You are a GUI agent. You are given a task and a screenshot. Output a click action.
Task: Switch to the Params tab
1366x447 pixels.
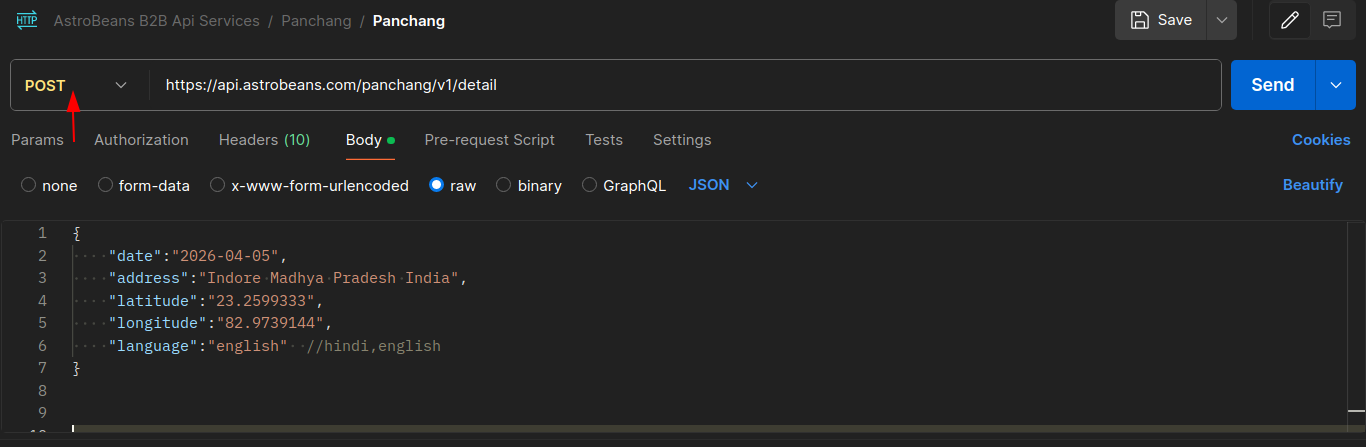coord(37,140)
